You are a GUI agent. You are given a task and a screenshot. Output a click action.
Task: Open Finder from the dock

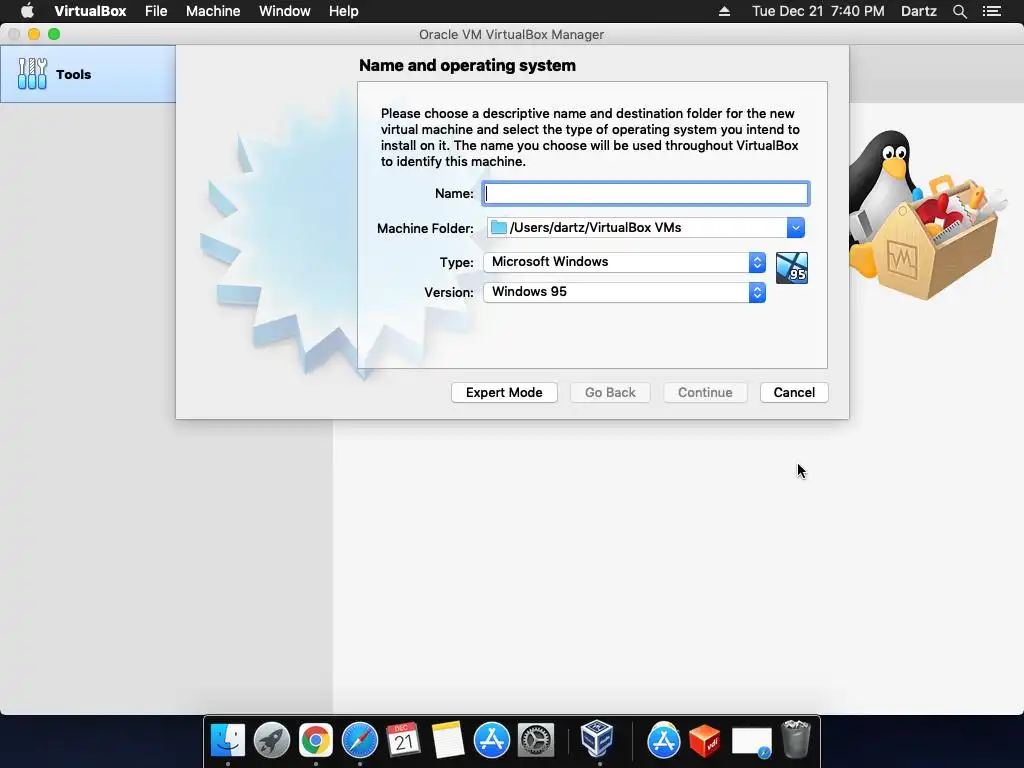point(228,740)
